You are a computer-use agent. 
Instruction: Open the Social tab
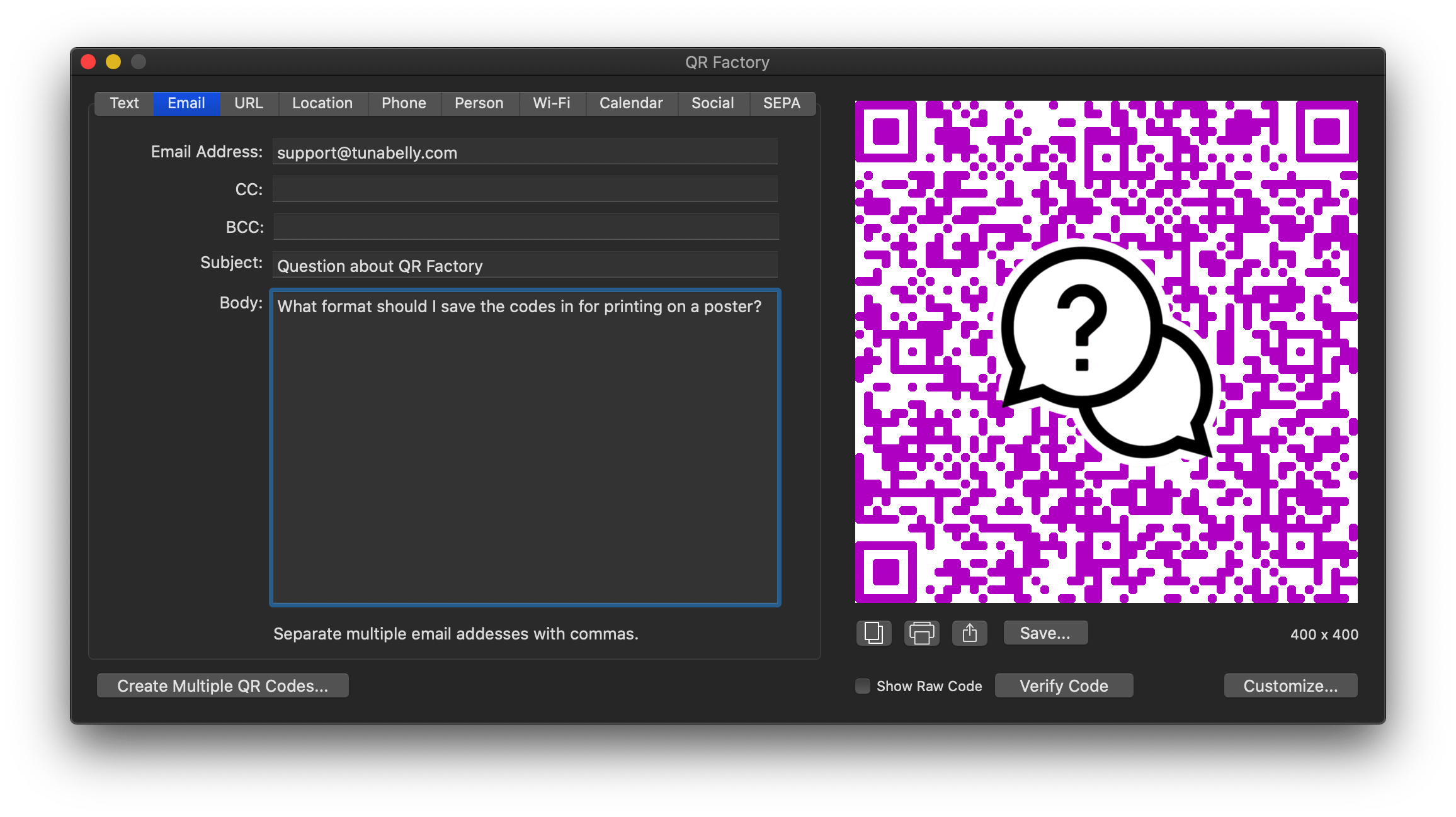[713, 103]
